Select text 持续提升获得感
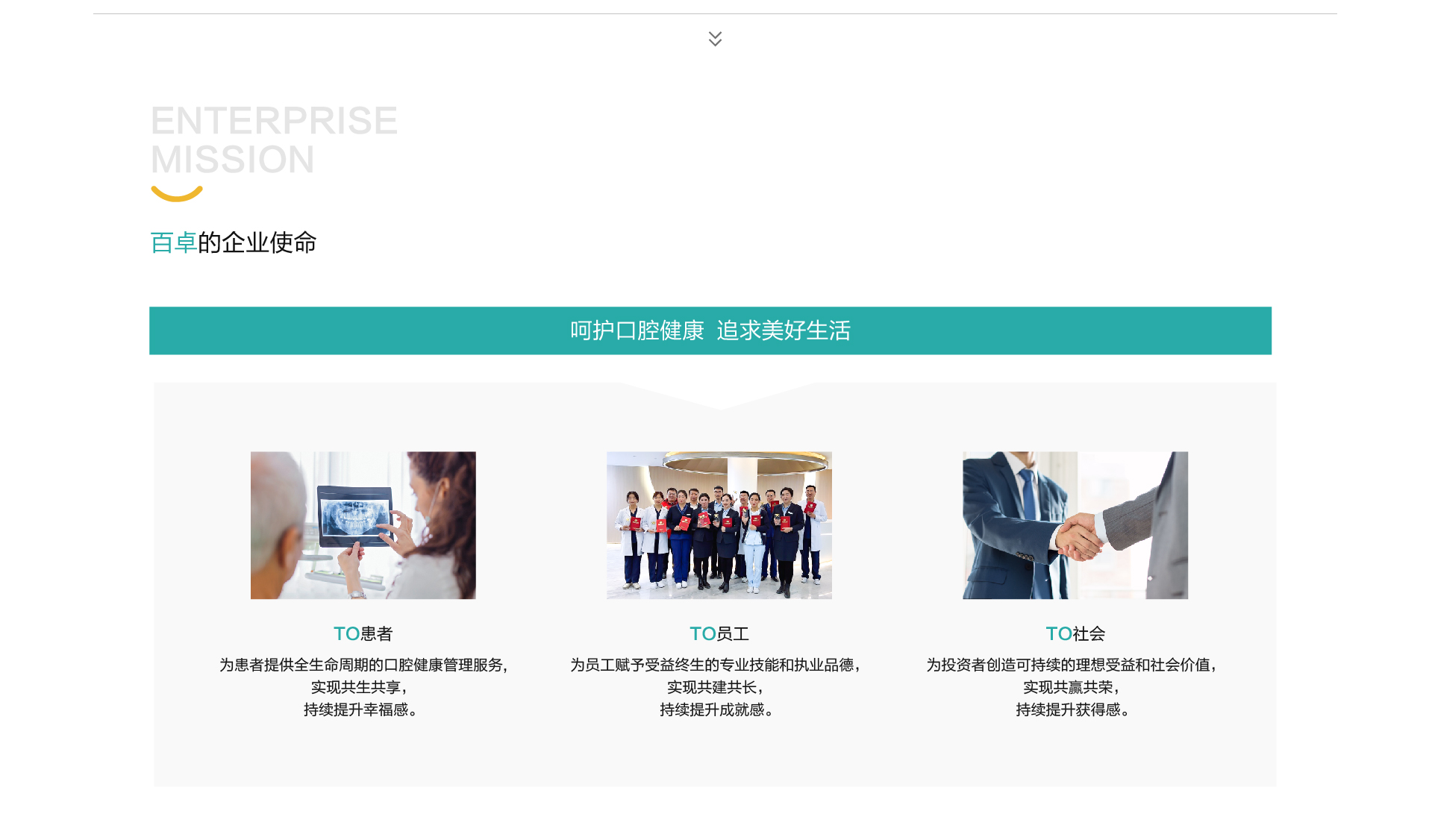1432x840 pixels. coord(1067,709)
